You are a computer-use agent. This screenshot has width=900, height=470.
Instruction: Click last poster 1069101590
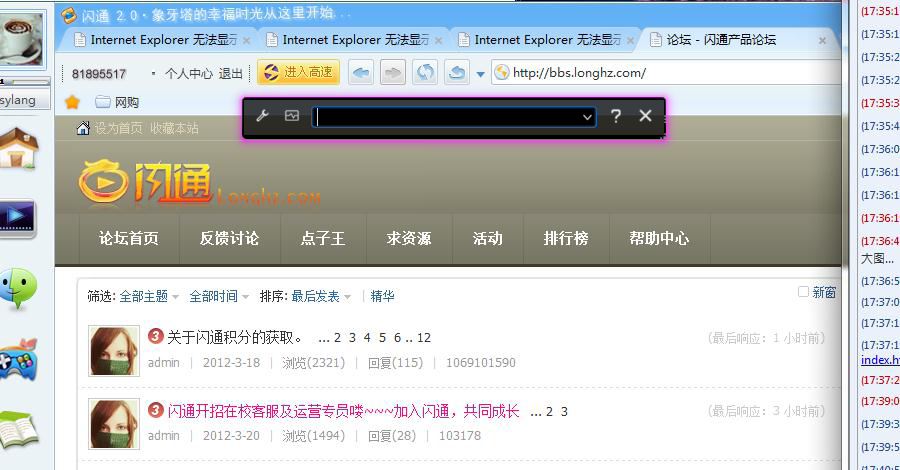(481, 363)
